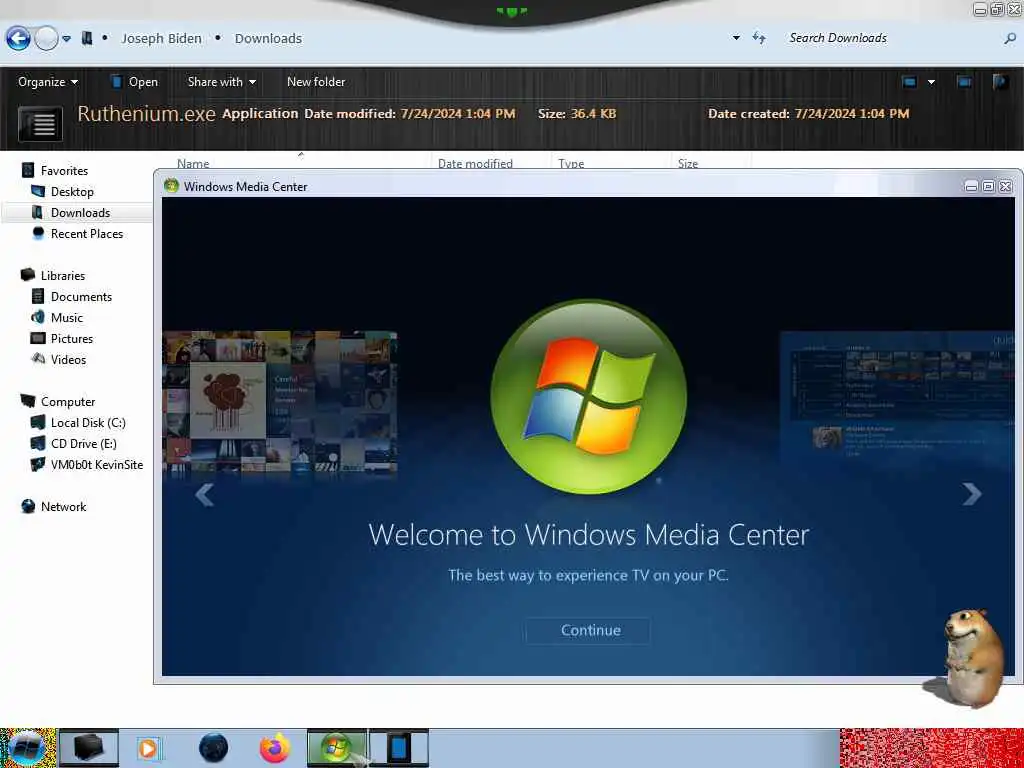Click Continue in Windows Media Center
1024x768 pixels.
click(x=590, y=630)
